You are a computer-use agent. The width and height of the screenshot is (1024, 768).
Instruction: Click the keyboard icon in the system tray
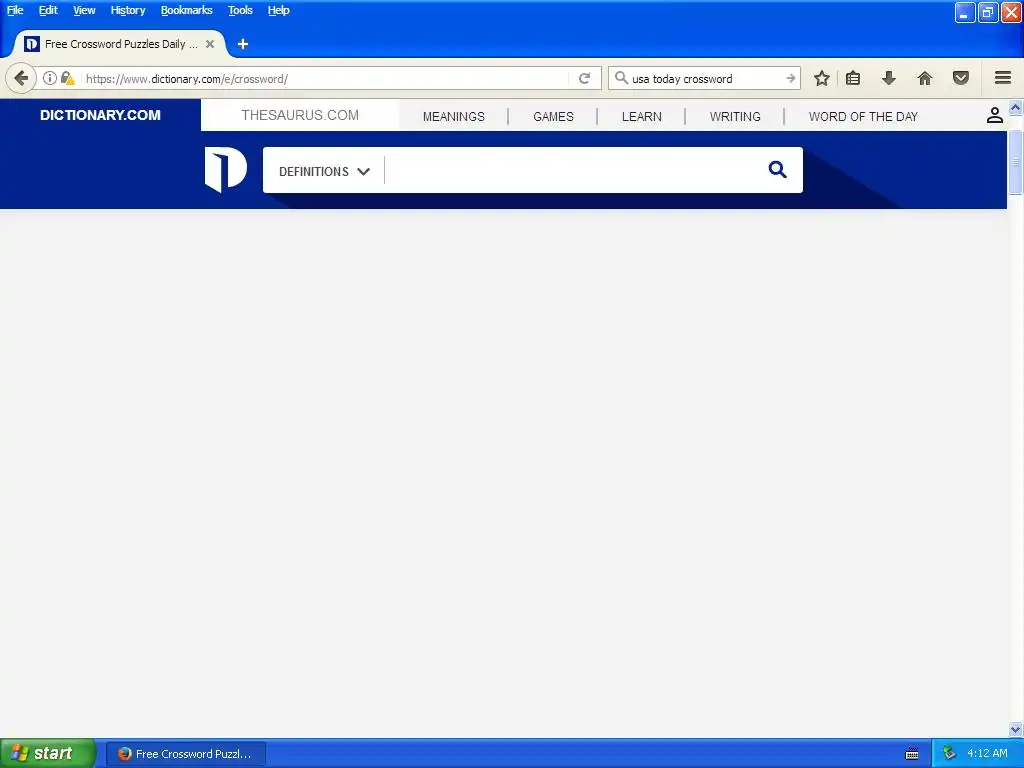tap(912, 754)
